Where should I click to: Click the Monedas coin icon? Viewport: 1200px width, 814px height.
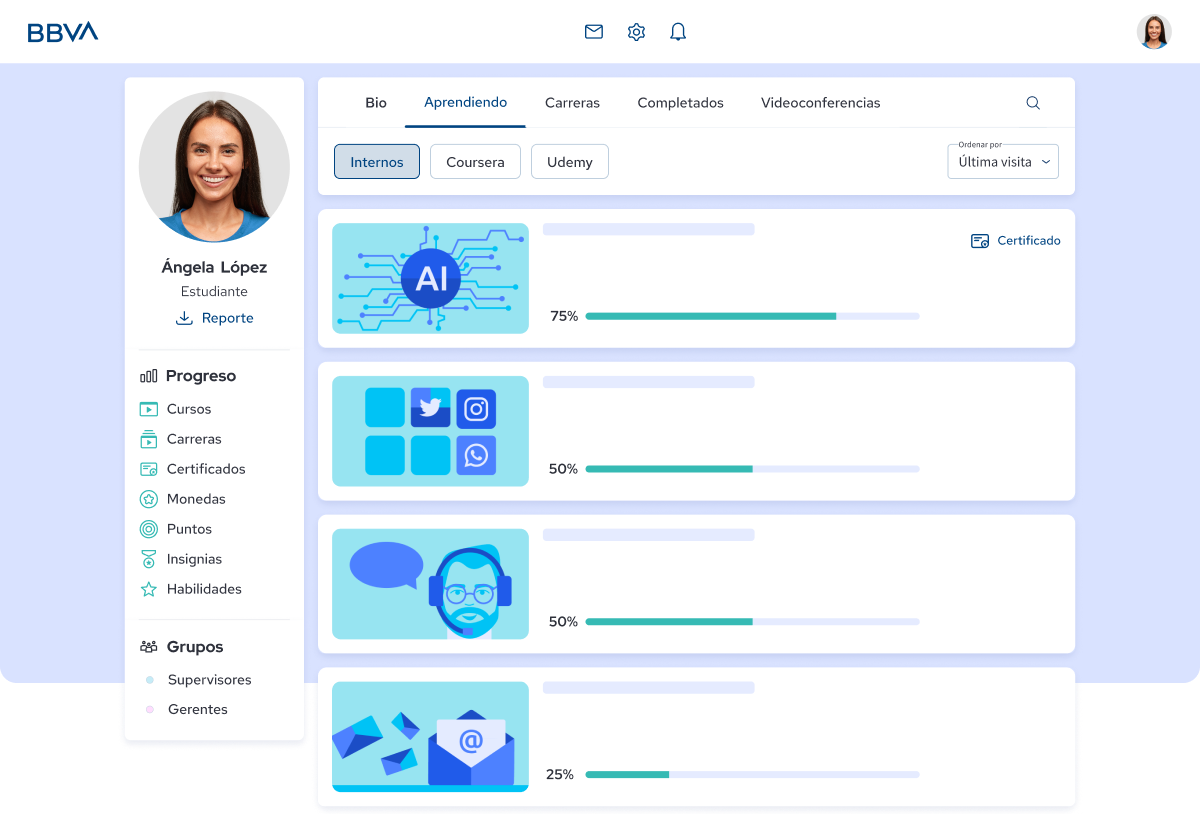click(x=149, y=499)
